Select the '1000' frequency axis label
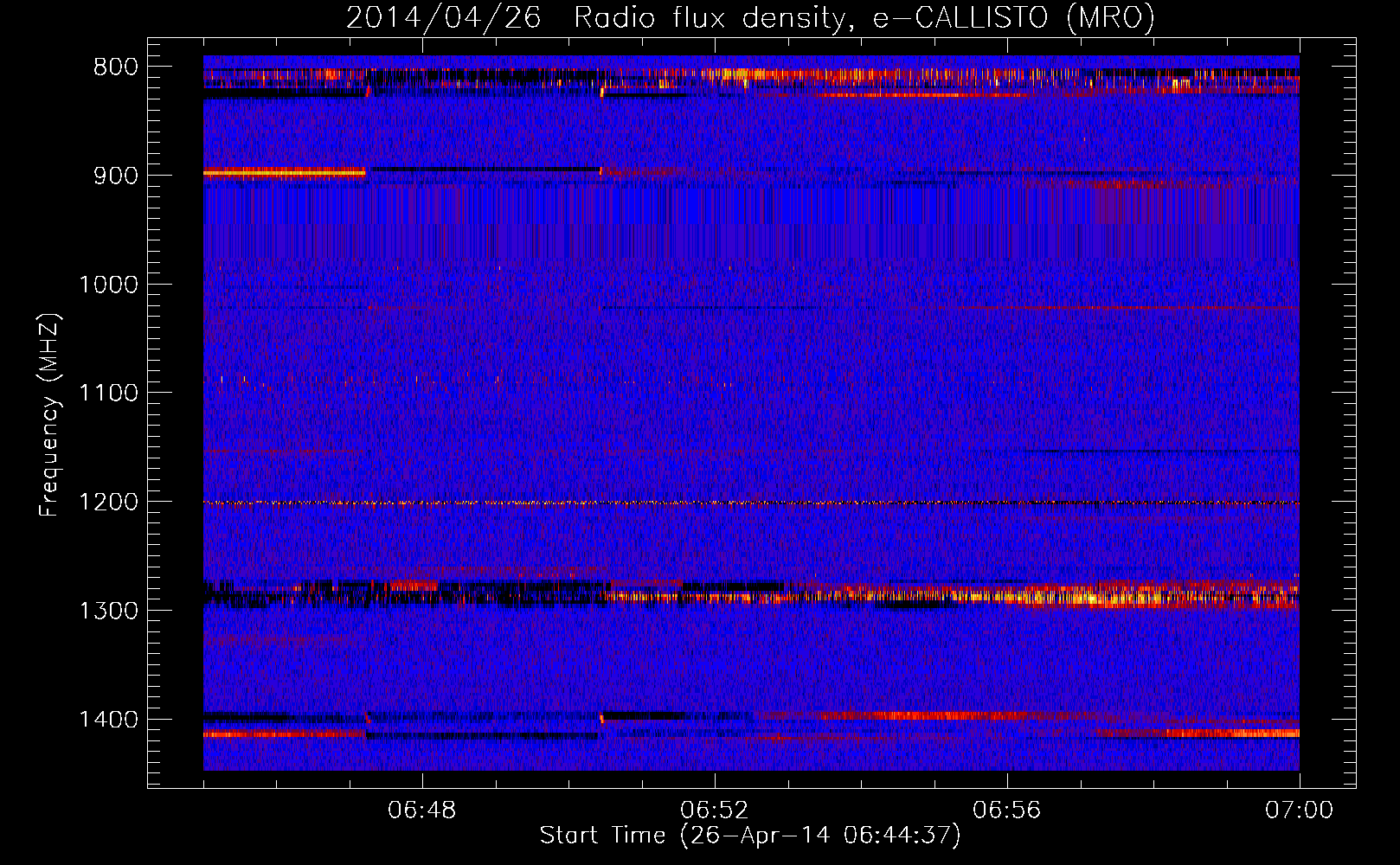This screenshot has height=865, width=1400. 109,285
